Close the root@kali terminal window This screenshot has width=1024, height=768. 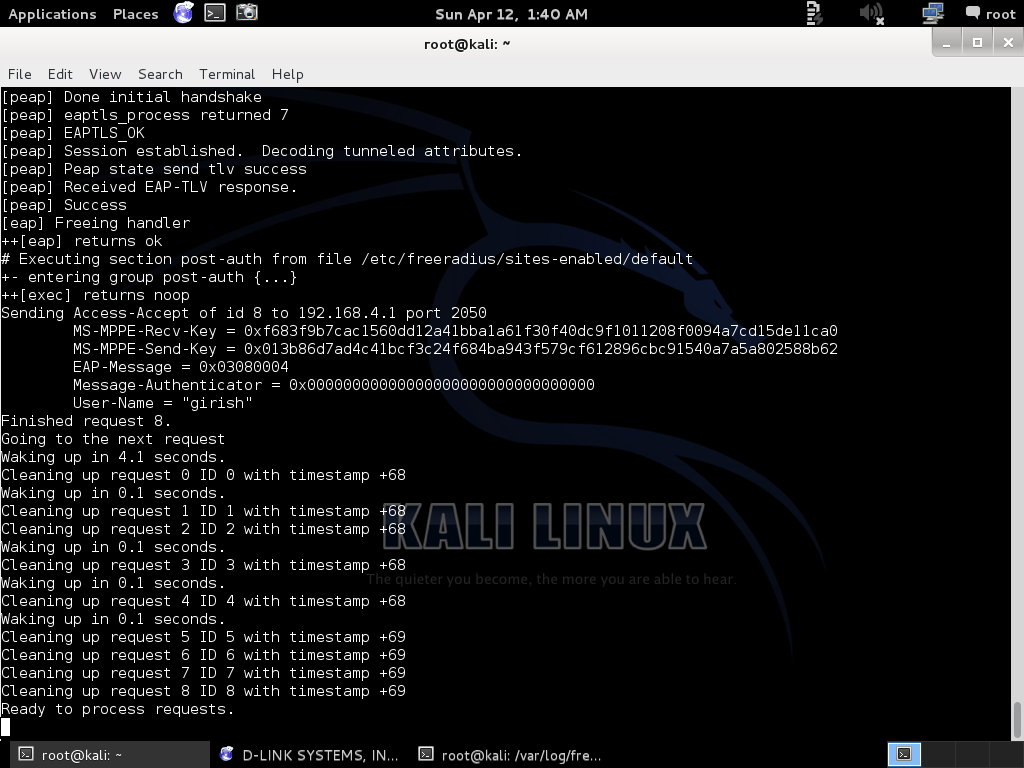(x=1008, y=43)
